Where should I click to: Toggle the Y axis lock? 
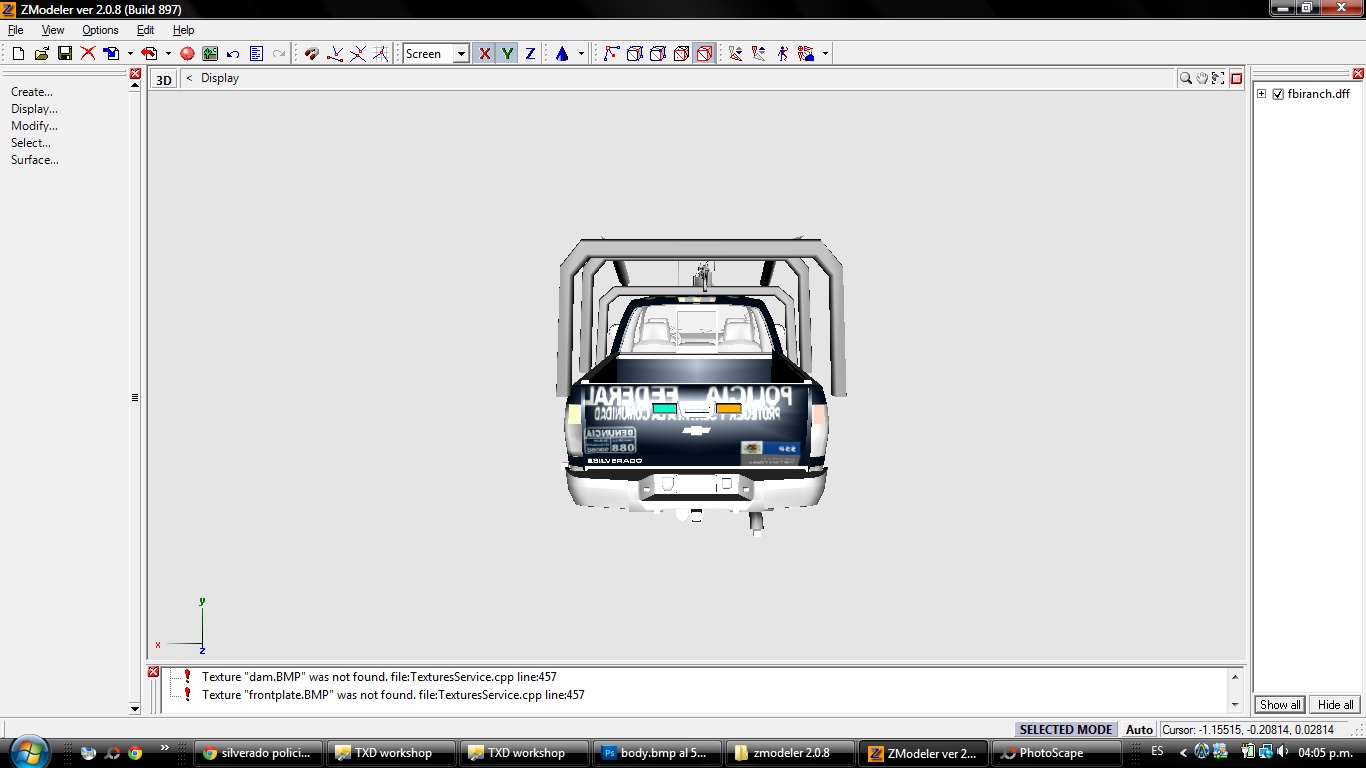(508, 54)
